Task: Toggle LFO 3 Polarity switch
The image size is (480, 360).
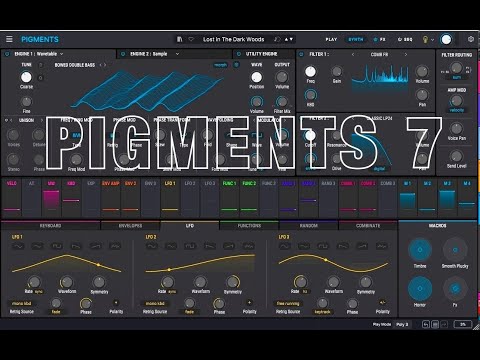Action: coord(383,303)
